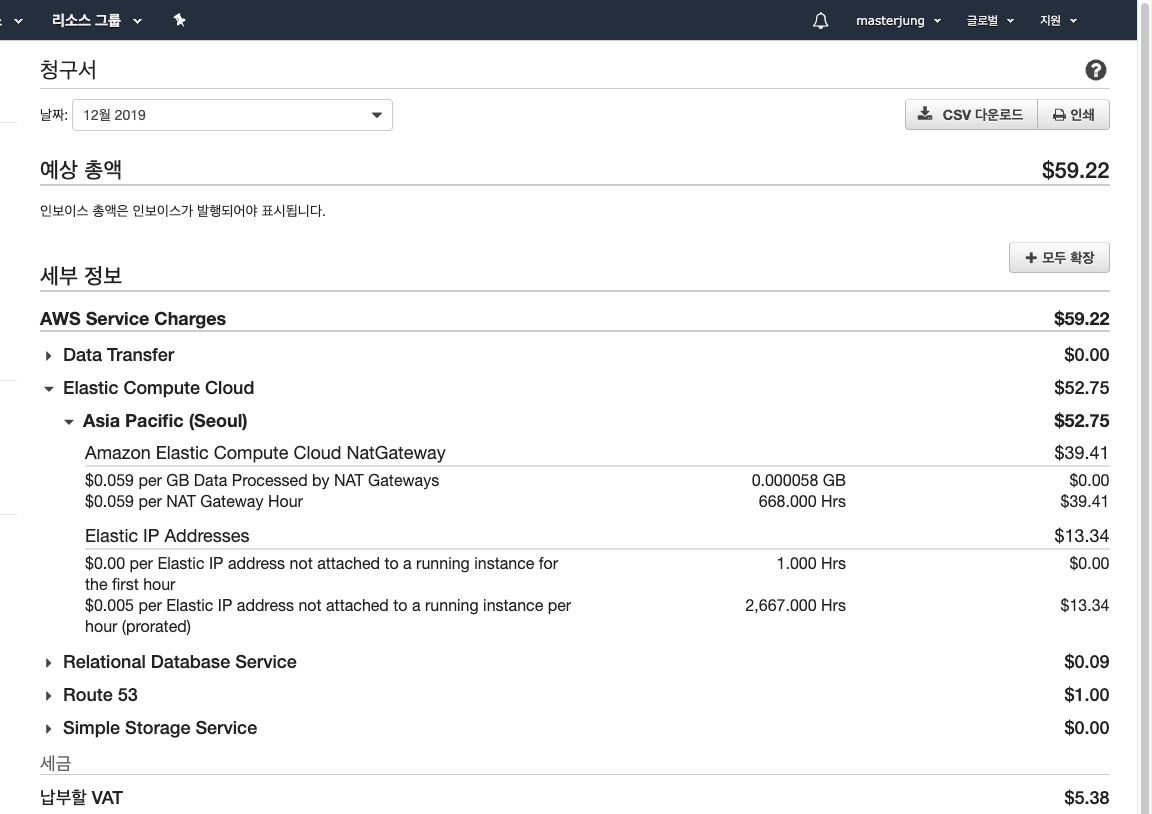Image resolution: width=1152 pixels, height=814 pixels.
Task: Open the 글로벌 region menu
Action: [x=990, y=21]
